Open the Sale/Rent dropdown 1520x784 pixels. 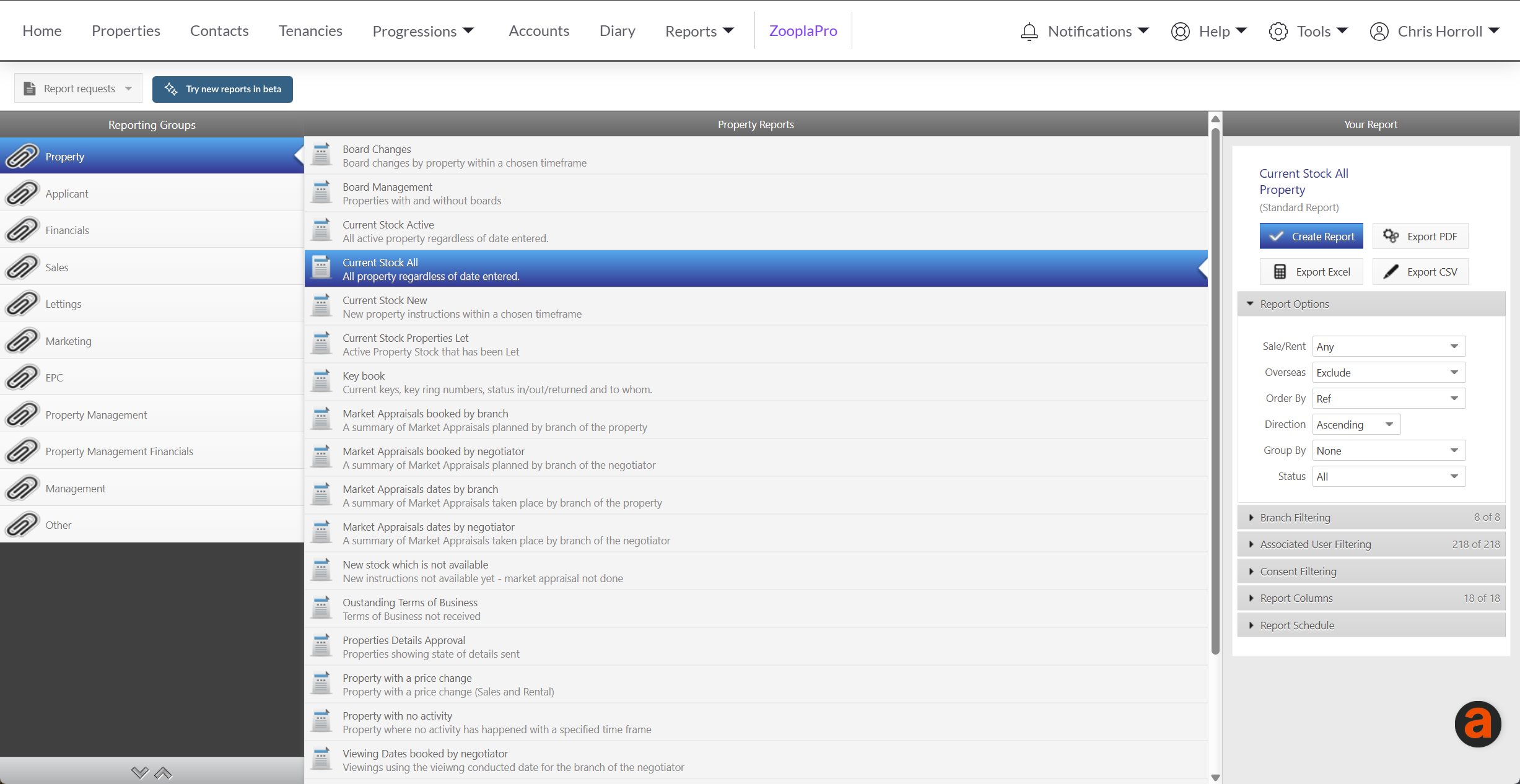[x=1389, y=346]
